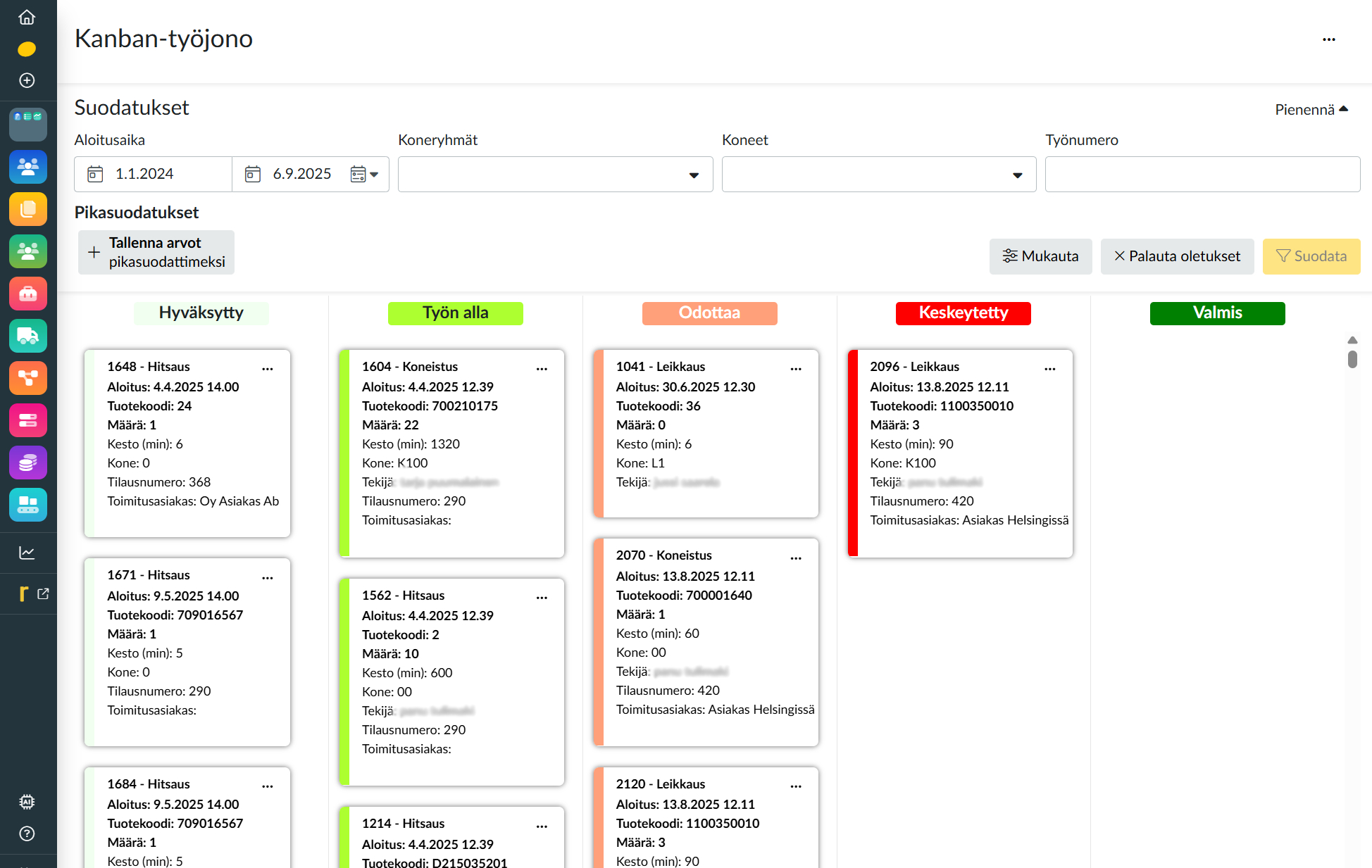Viewport: 1372px width, 868px height.
Task: Expand the Koneet selection list
Action: click(1017, 174)
